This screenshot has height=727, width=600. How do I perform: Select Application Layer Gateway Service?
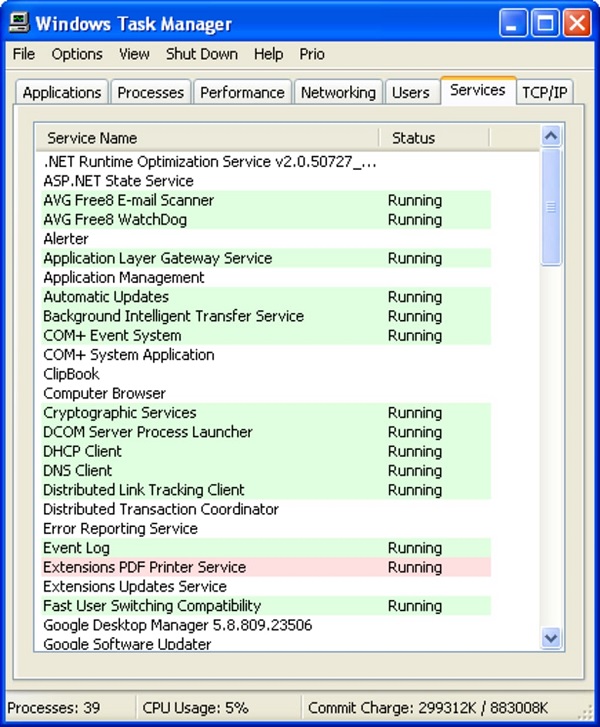[266, 258]
